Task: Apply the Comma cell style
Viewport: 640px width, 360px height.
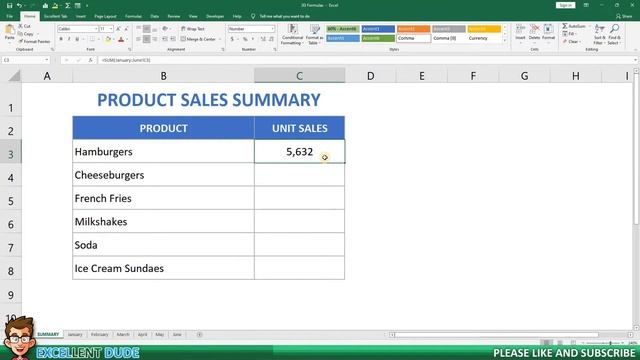Action: pyautogui.click(x=413, y=38)
